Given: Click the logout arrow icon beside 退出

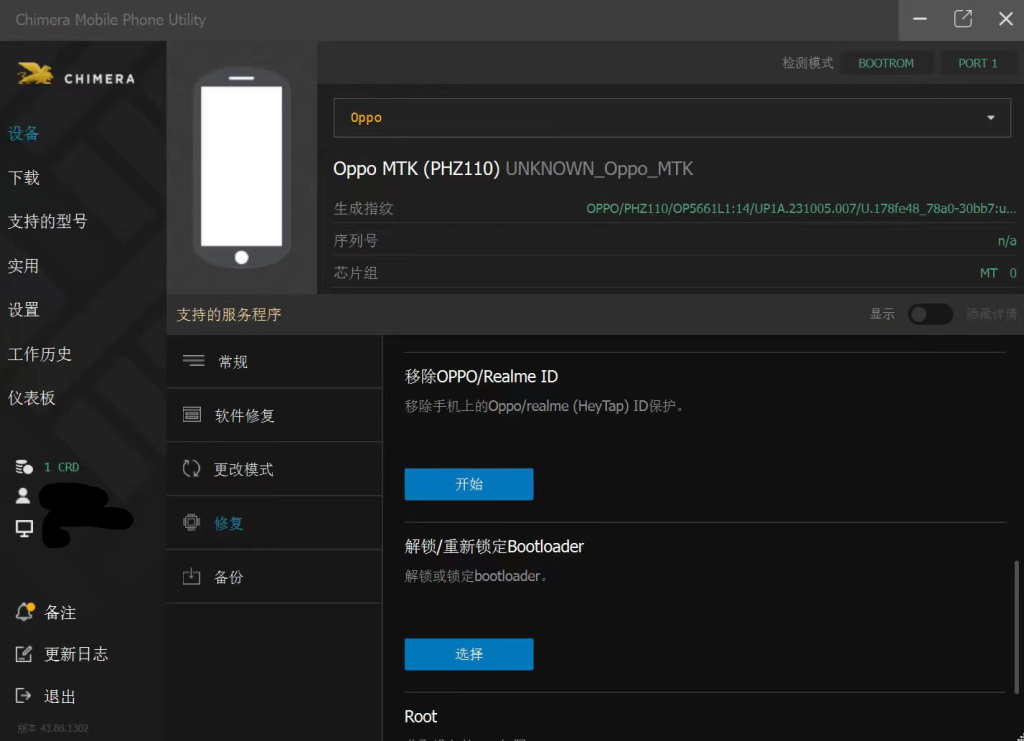Looking at the screenshot, I should point(24,696).
